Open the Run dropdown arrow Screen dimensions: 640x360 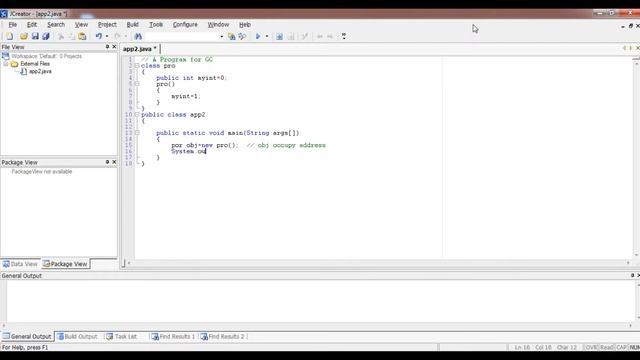click(x=267, y=36)
